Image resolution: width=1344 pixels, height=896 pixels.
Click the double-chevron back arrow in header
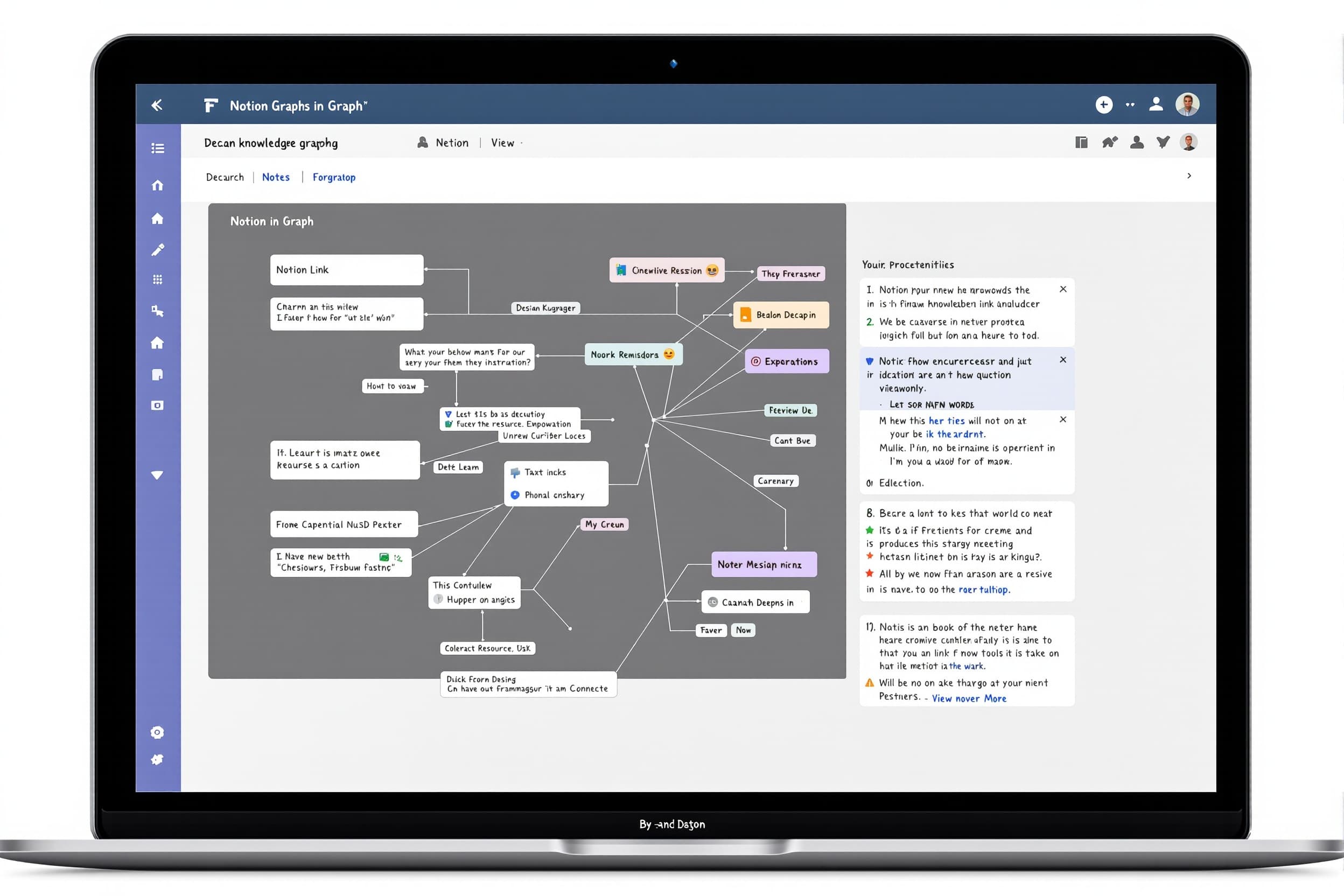click(157, 105)
